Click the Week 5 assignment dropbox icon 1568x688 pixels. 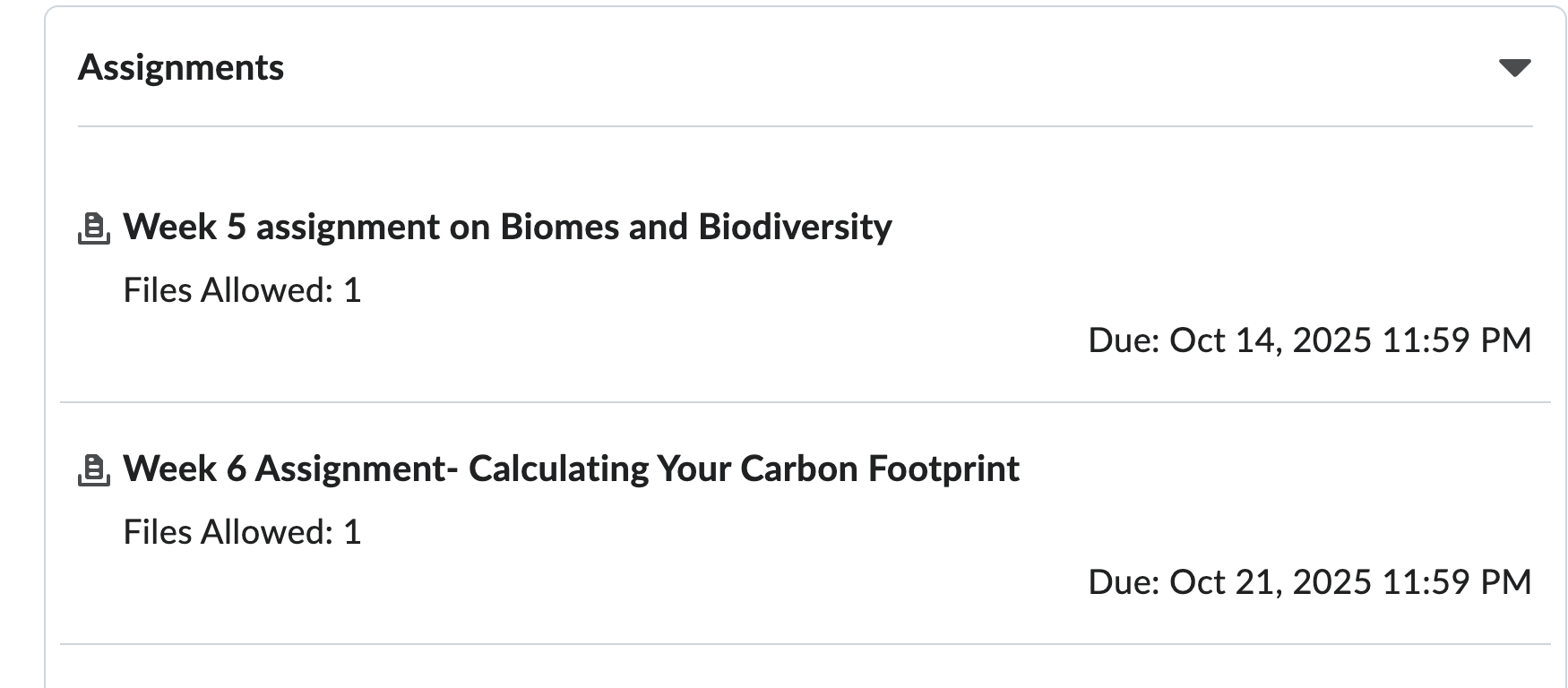coord(94,228)
